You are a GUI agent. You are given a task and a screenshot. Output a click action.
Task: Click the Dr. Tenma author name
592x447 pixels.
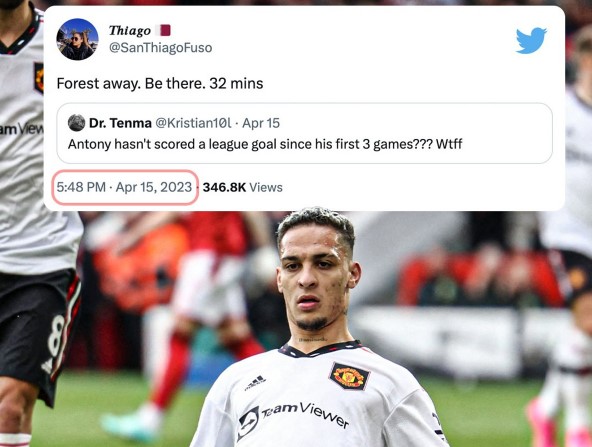point(120,123)
